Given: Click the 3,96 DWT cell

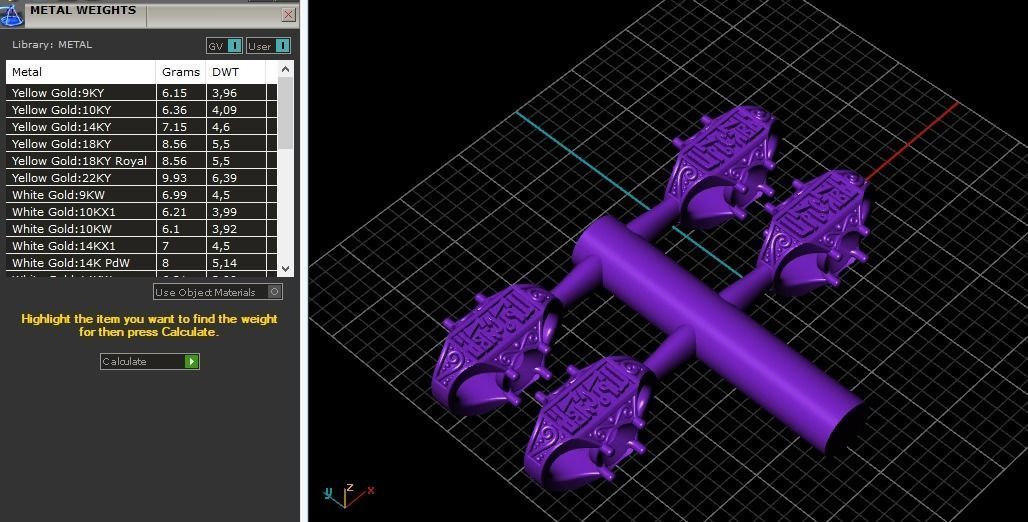Looking at the screenshot, I should tap(236, 92).
